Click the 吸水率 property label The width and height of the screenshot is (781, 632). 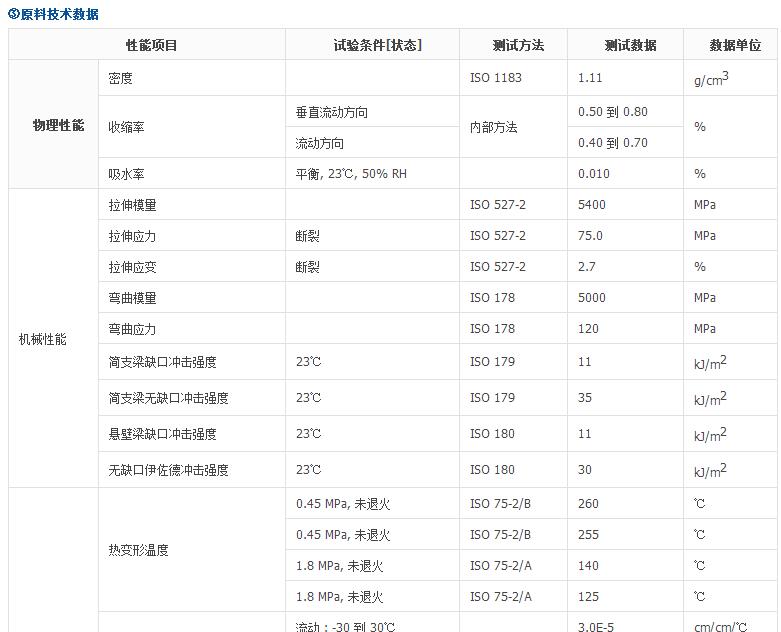coord(127,174)
